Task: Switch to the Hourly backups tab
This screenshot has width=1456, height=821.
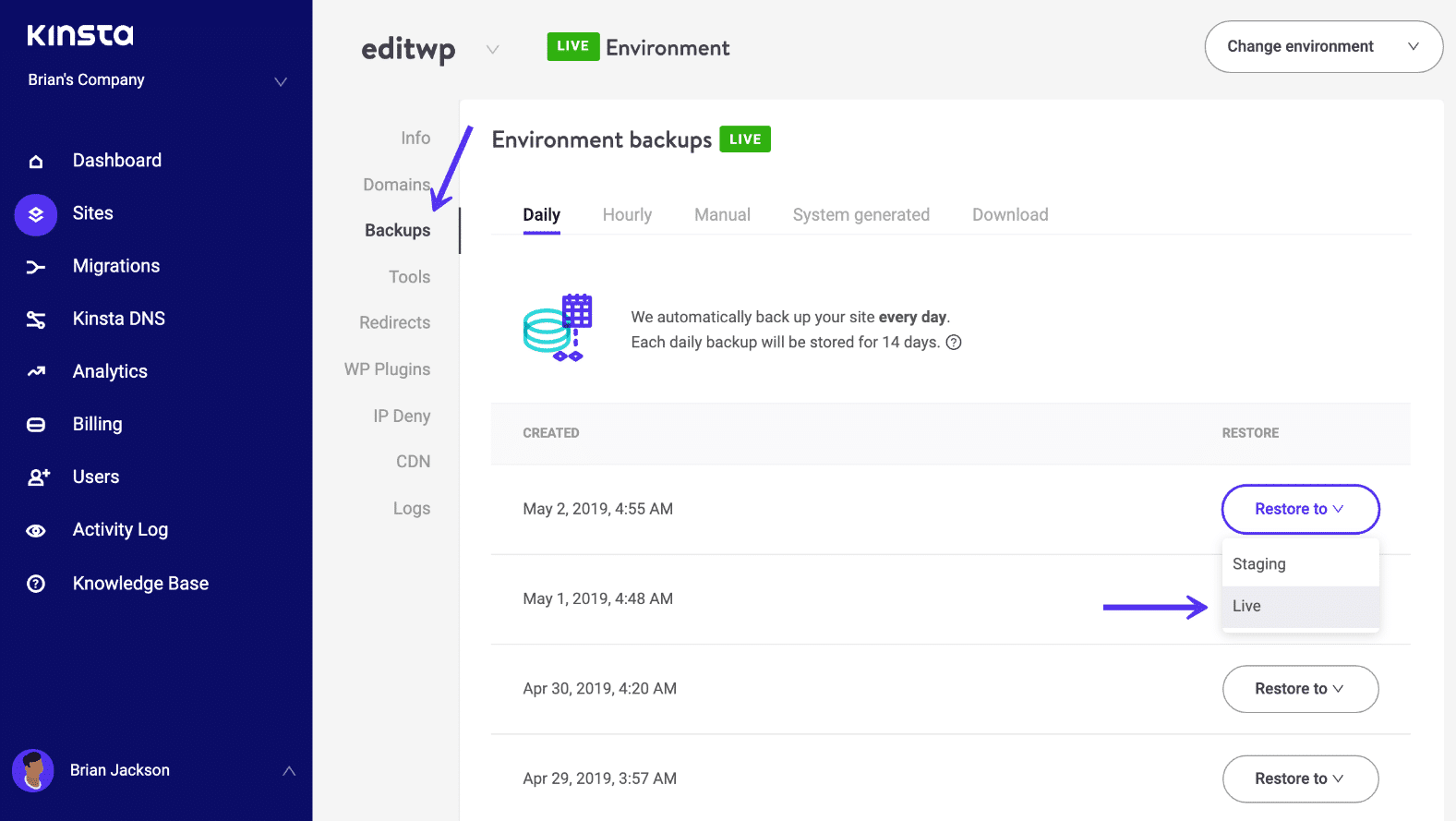Action: coord(627,215)
